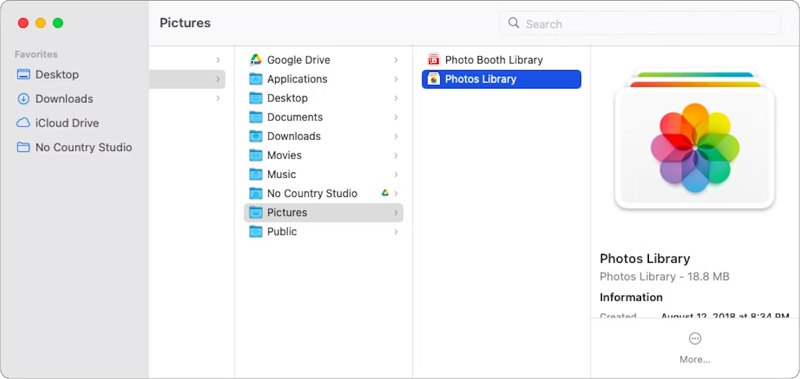Screen dimensions: 800x379
Task: Click the Google Drive icon in column
Action: point(256,60)
